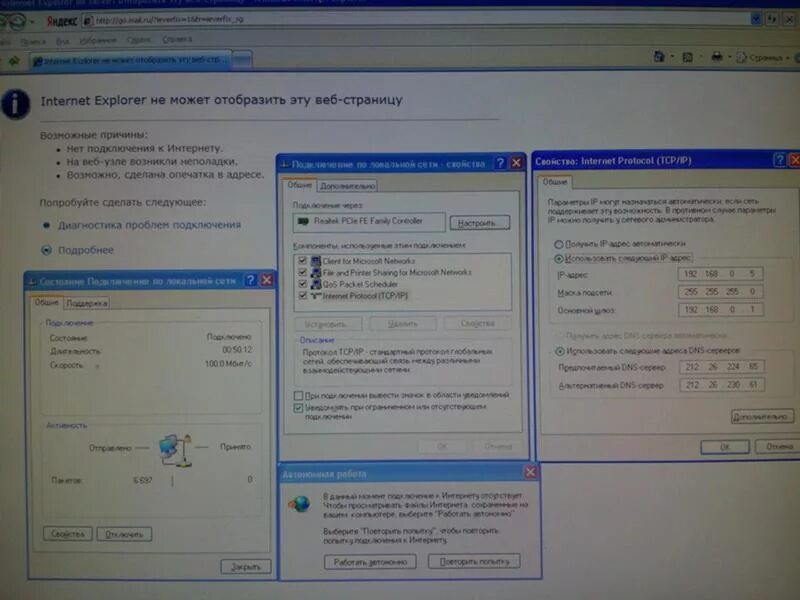Open the address bar dropdown arrow

[x=756, y=19]
